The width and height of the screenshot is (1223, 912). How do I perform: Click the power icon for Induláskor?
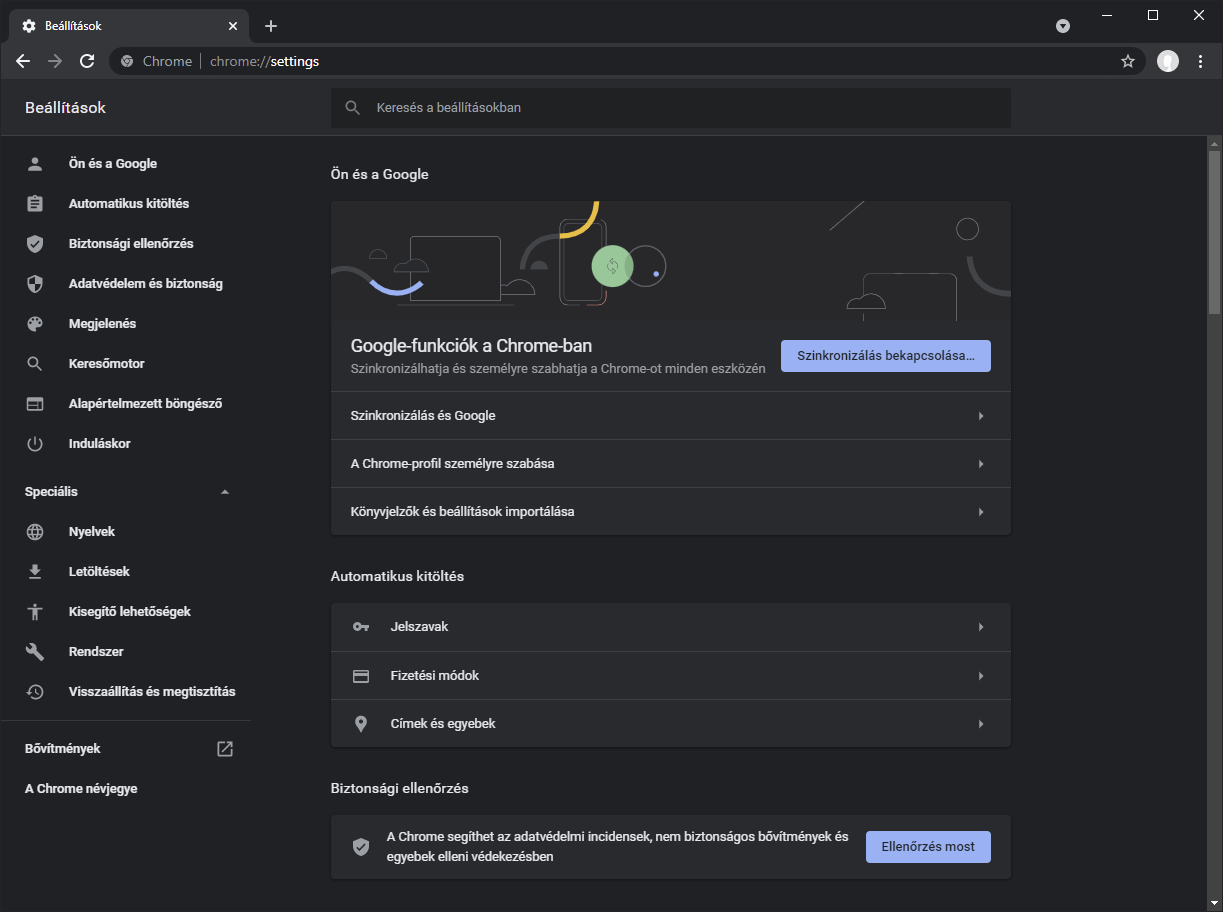pos(35,443)
